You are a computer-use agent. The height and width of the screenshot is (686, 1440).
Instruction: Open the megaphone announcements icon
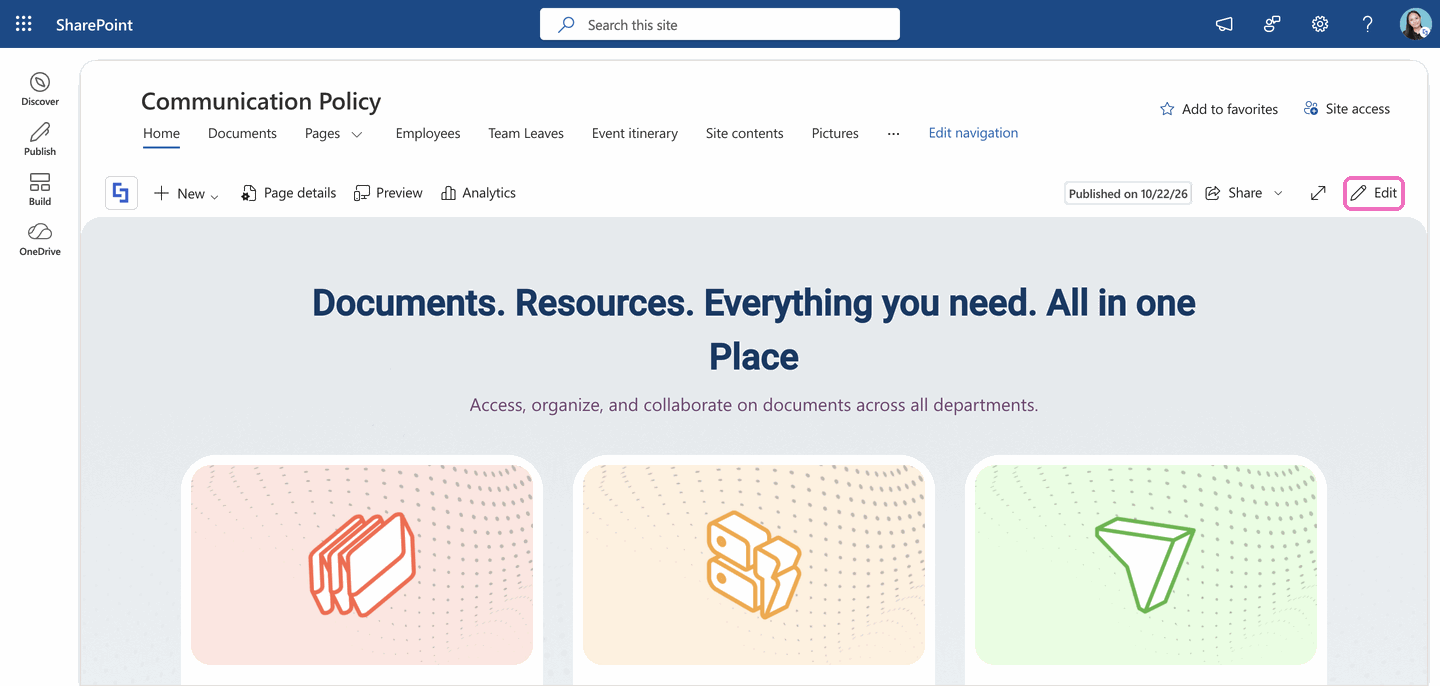click(1224, 24)
